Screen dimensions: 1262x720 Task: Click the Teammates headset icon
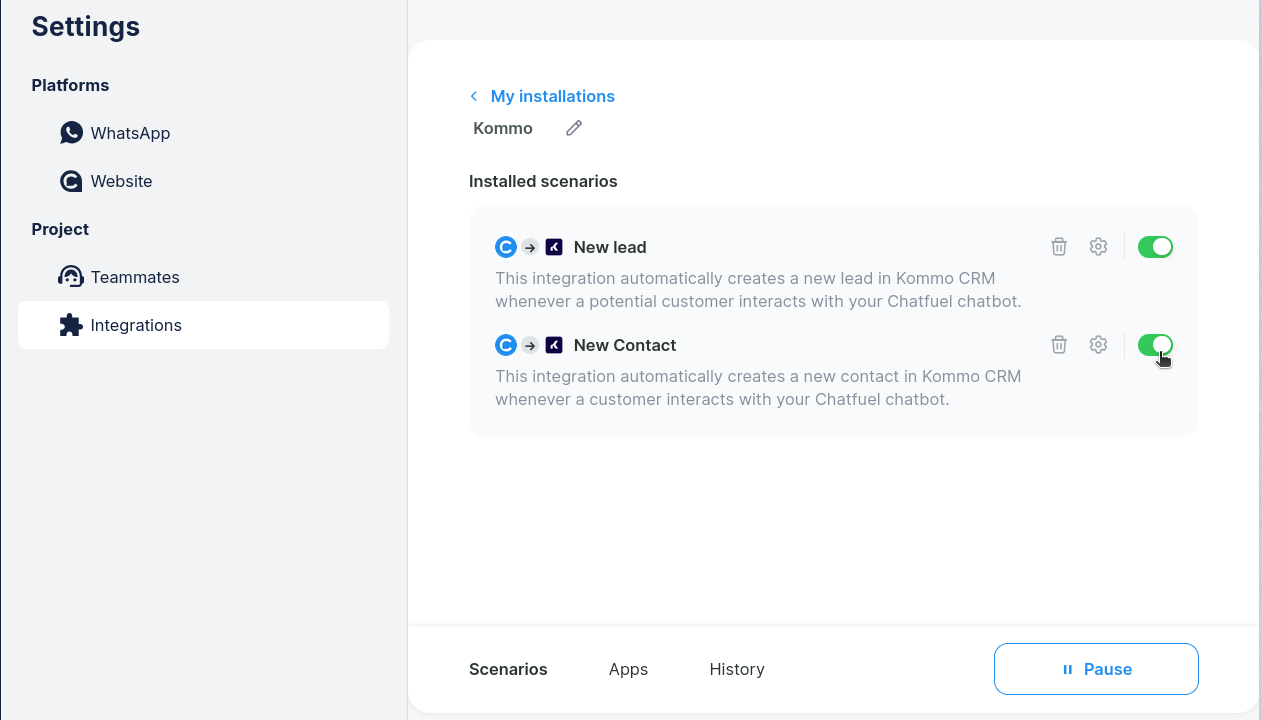coord(71,277)
